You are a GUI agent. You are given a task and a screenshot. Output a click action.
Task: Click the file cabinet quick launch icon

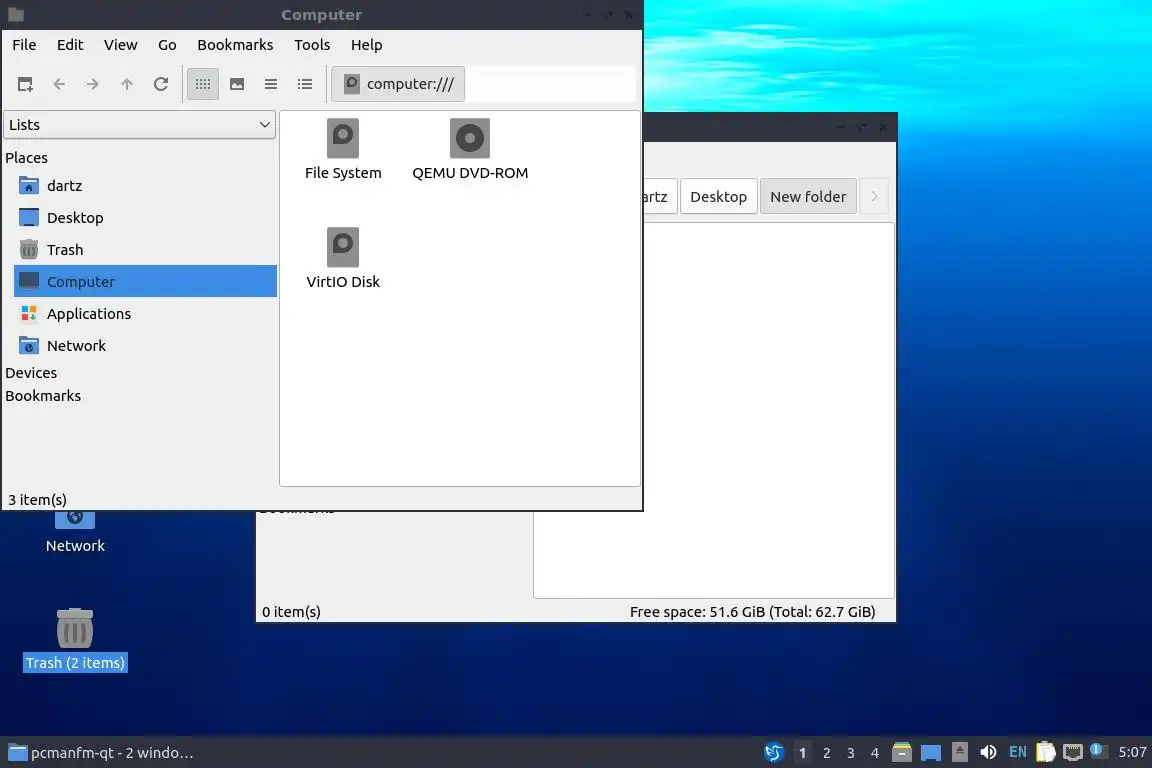coord(901,753)
